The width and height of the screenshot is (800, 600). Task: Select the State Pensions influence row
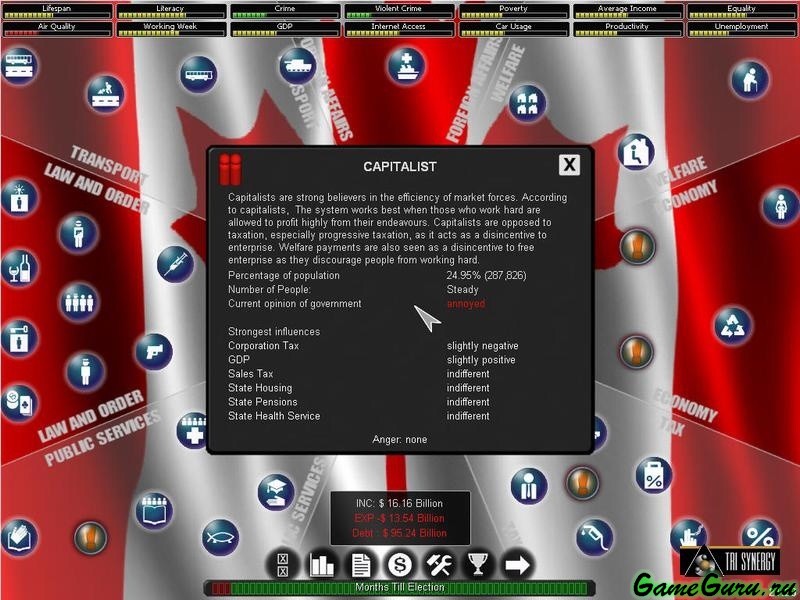pyautogui.click(x=359, y=402)
